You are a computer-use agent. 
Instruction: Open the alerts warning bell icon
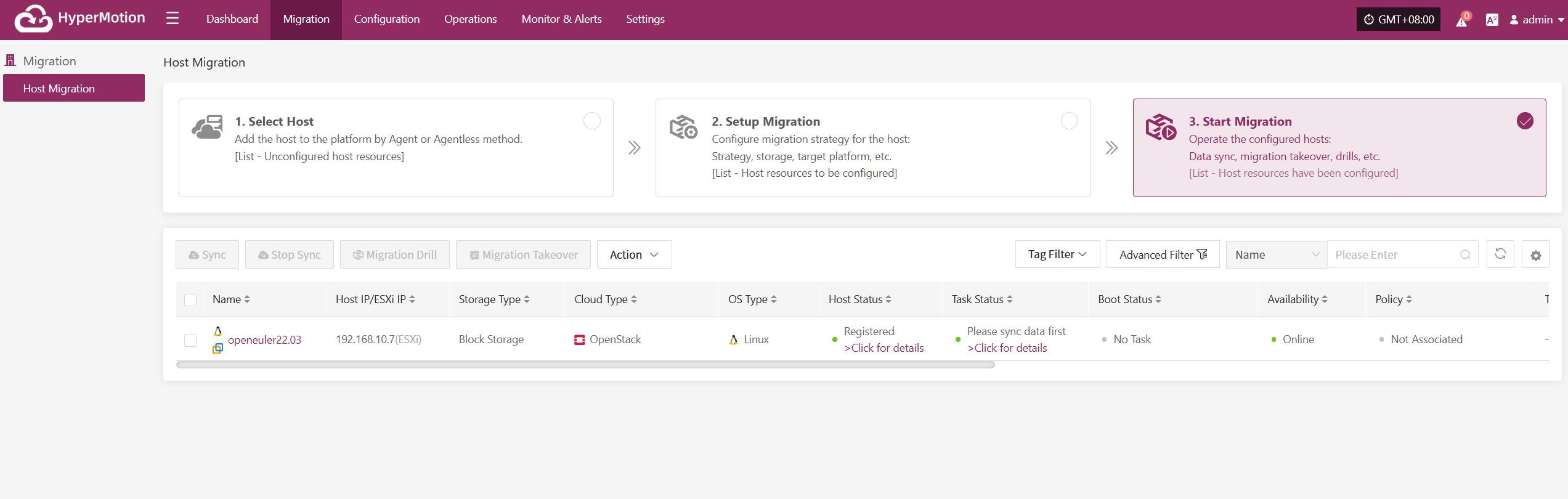point(1461,21)
